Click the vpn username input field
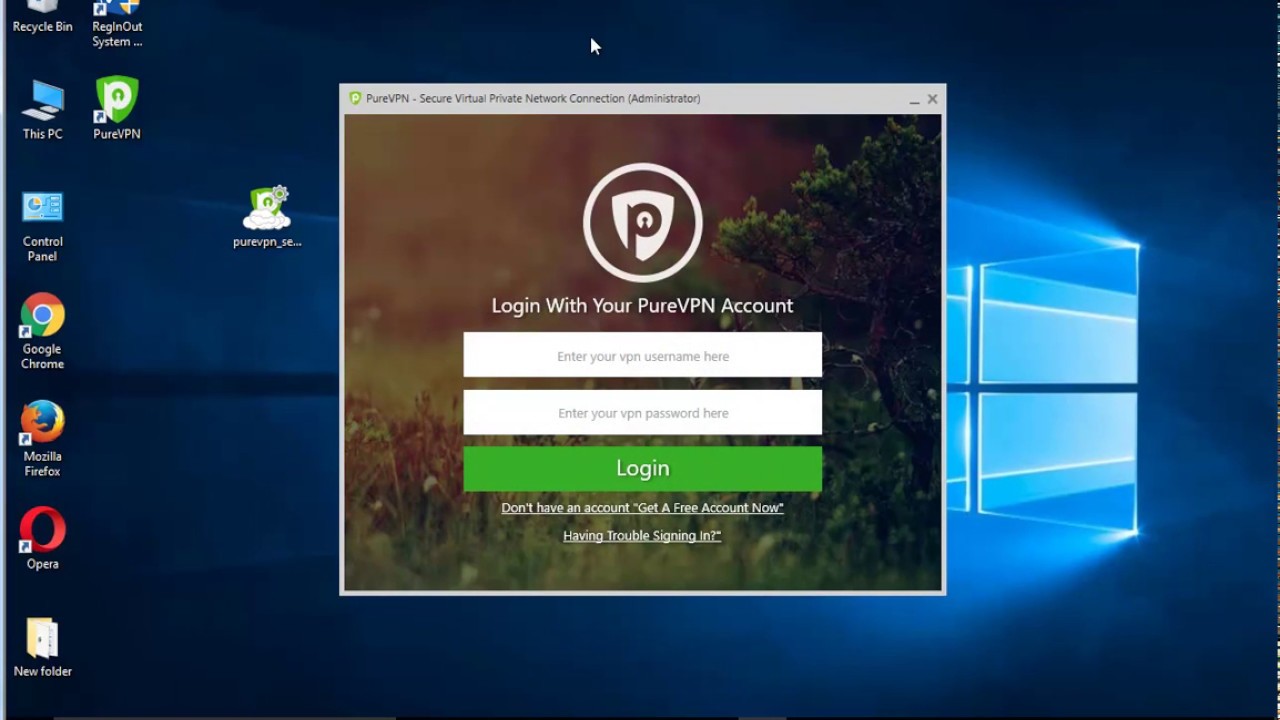The image size is (1280, 720). 642,355
